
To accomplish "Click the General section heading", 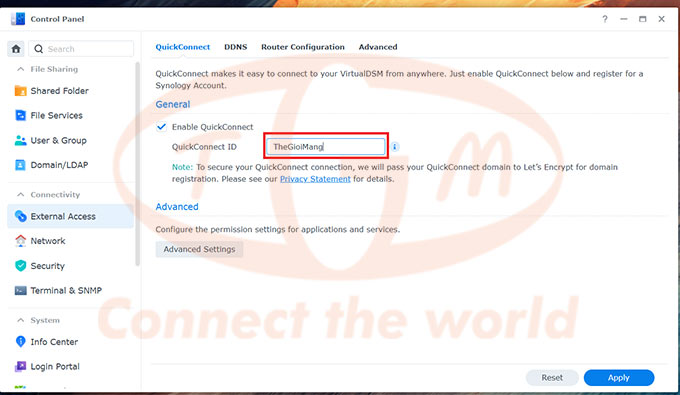I will click(173, 104).
